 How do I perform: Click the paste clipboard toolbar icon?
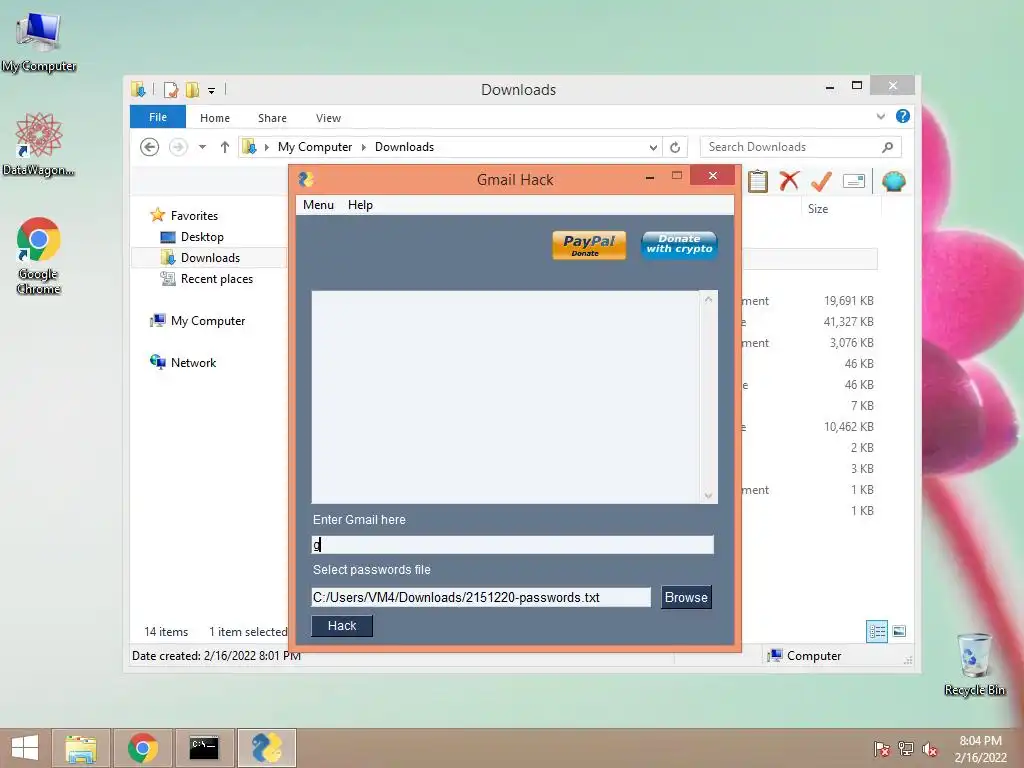pos(758,181)
